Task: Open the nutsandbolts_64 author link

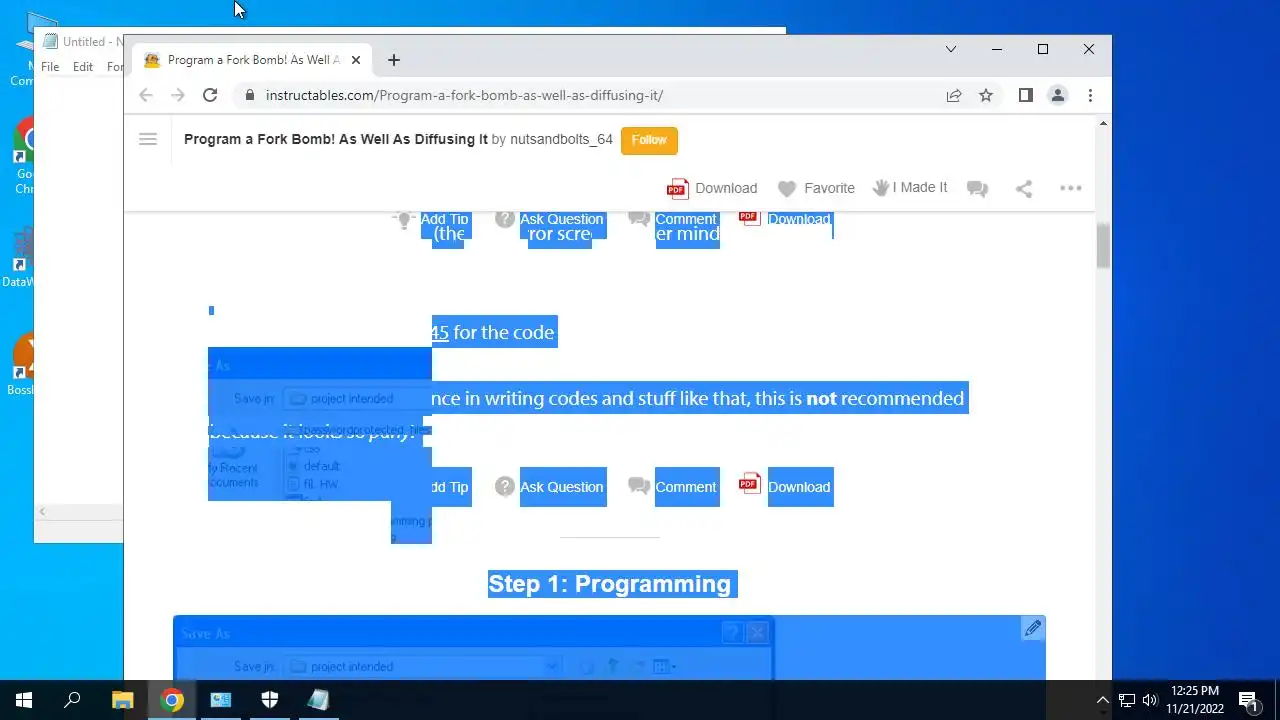Action: click(x=561, y=139)
